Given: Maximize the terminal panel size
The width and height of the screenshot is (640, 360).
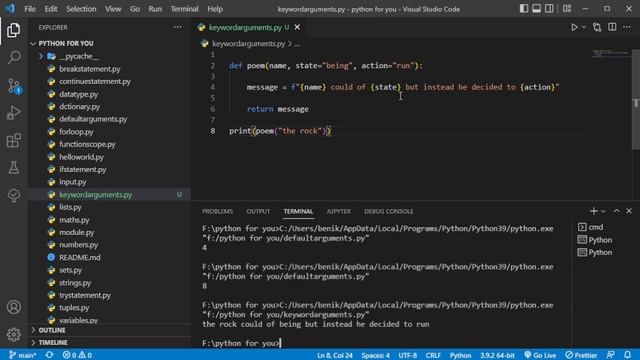Looking at the screenshot, I should coord(616,211).
